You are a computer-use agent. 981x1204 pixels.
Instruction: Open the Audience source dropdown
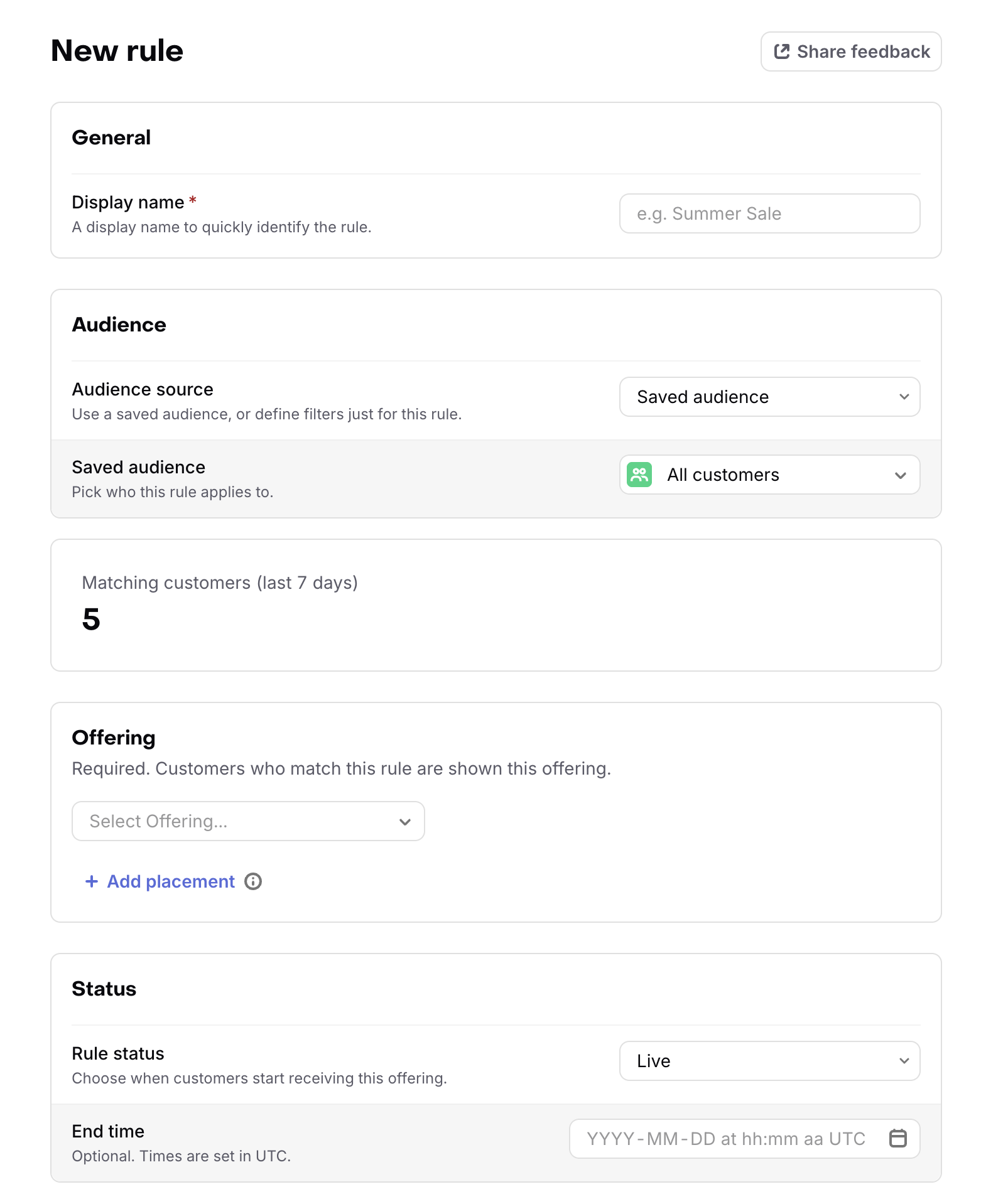[769, 397]
